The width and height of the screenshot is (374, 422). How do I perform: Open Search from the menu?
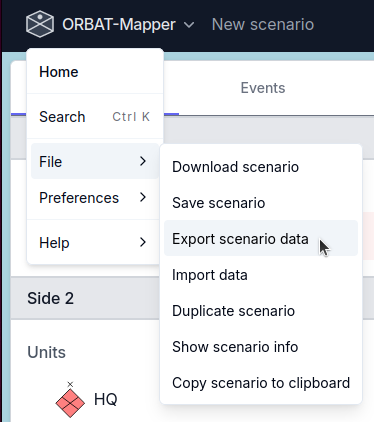click(95, 117)
